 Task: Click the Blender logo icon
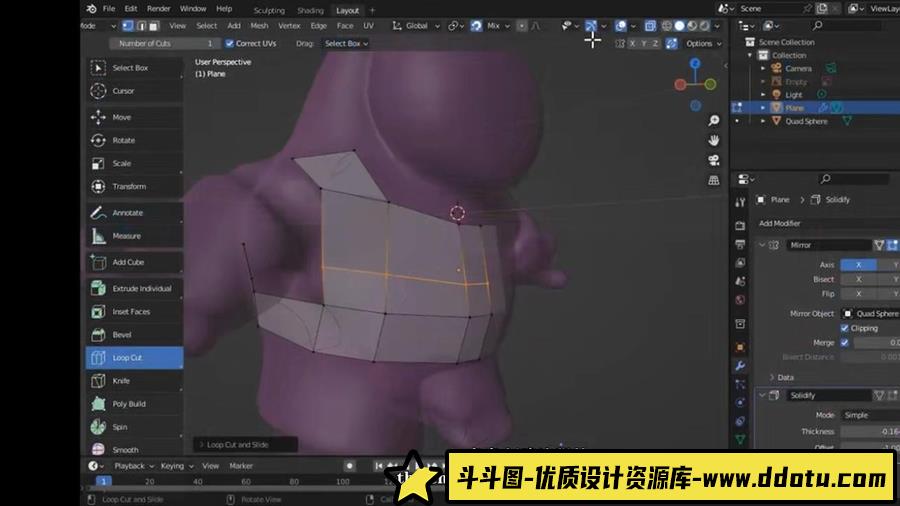[91, 9]
